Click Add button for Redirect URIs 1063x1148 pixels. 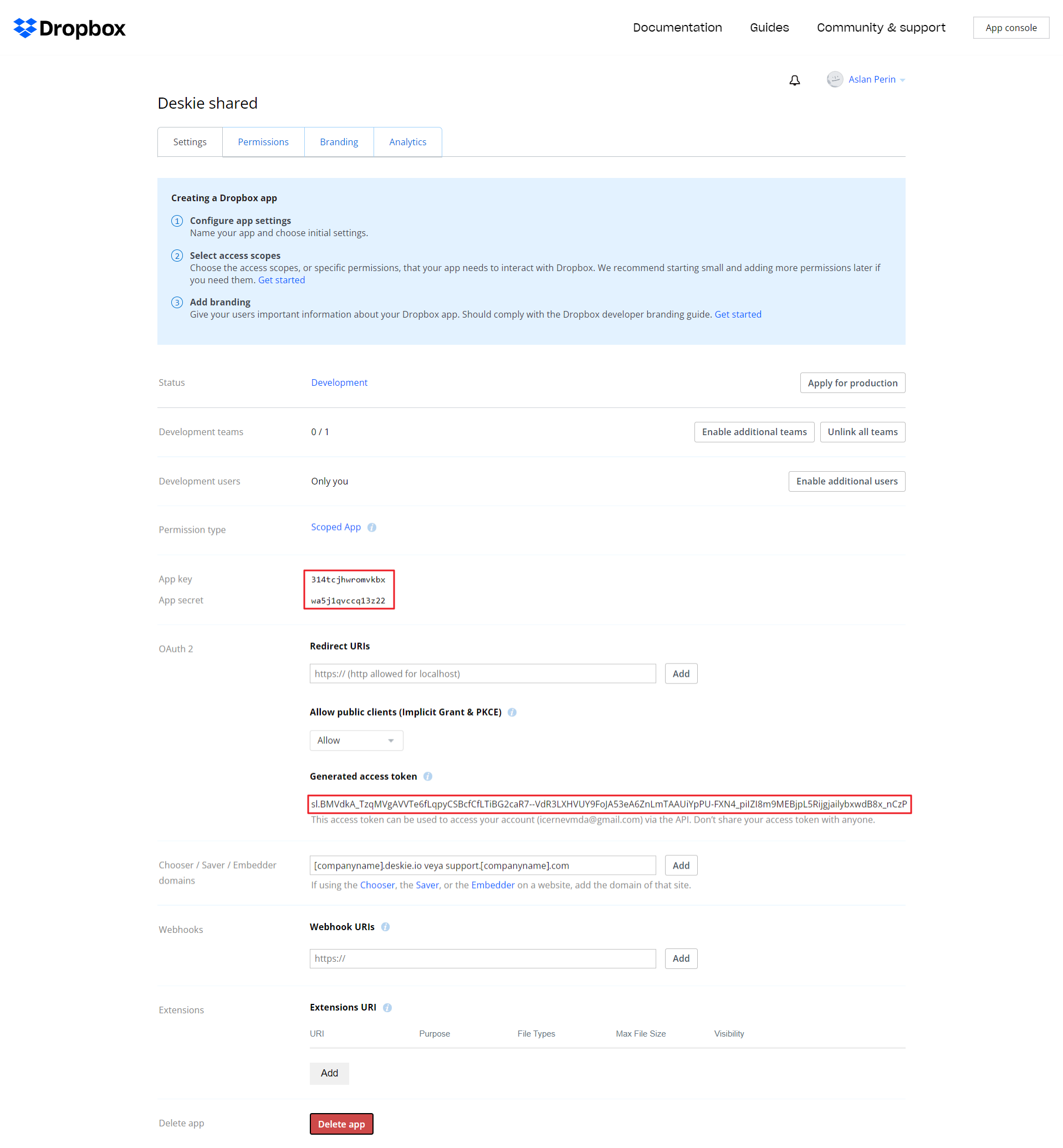pyautogui.click(x=681, y=674)
